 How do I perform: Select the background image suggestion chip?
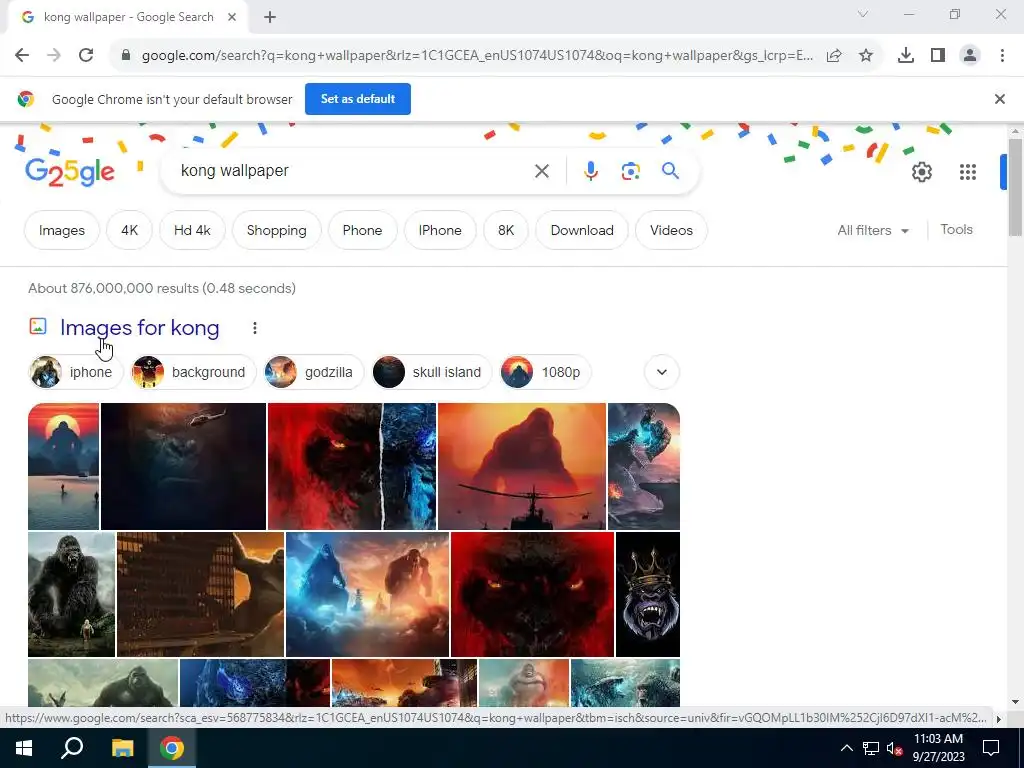[193, 372]
